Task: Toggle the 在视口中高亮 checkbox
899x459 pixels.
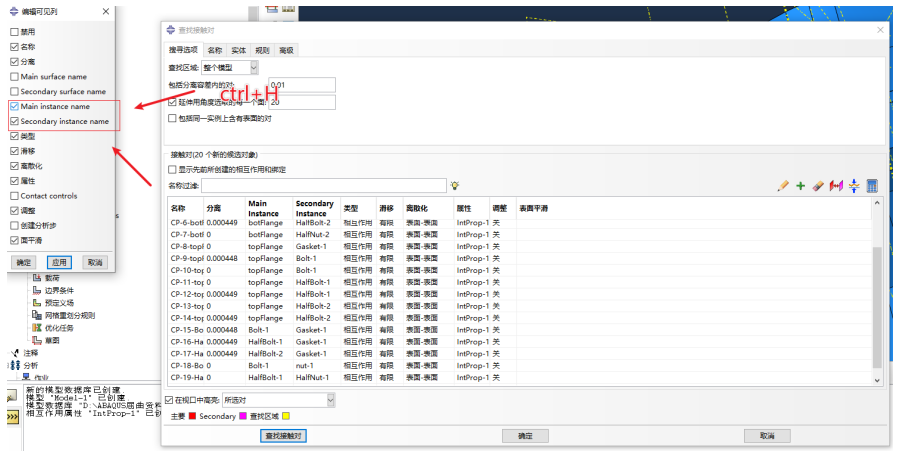Action: click(169, 400)
